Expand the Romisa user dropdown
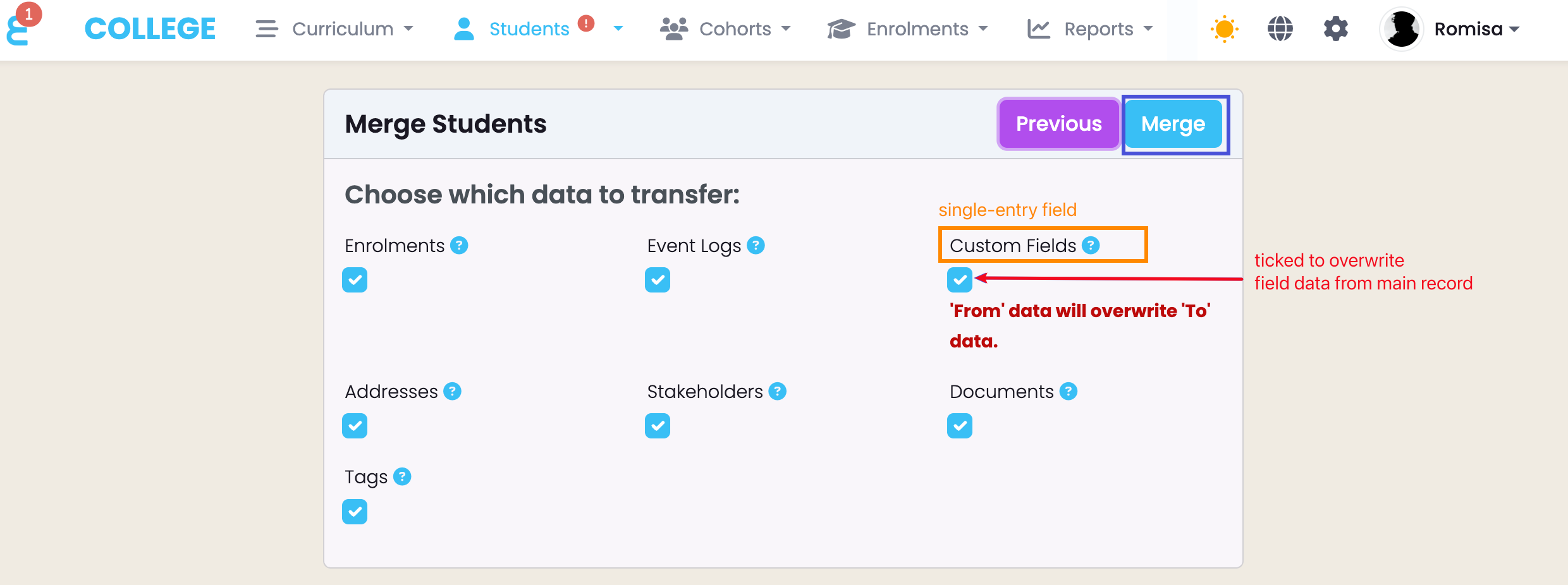Screen dimensions: 1568x585 [x=1476, y=29]
